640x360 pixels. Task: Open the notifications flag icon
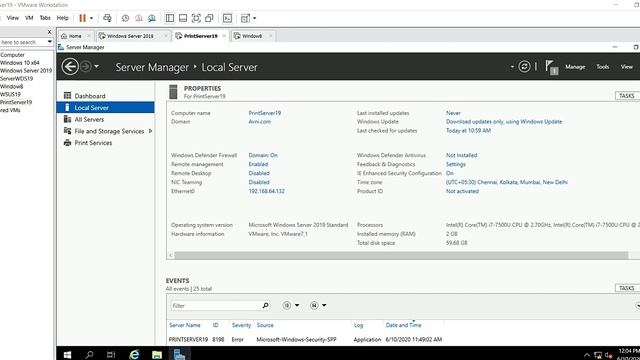551,67
